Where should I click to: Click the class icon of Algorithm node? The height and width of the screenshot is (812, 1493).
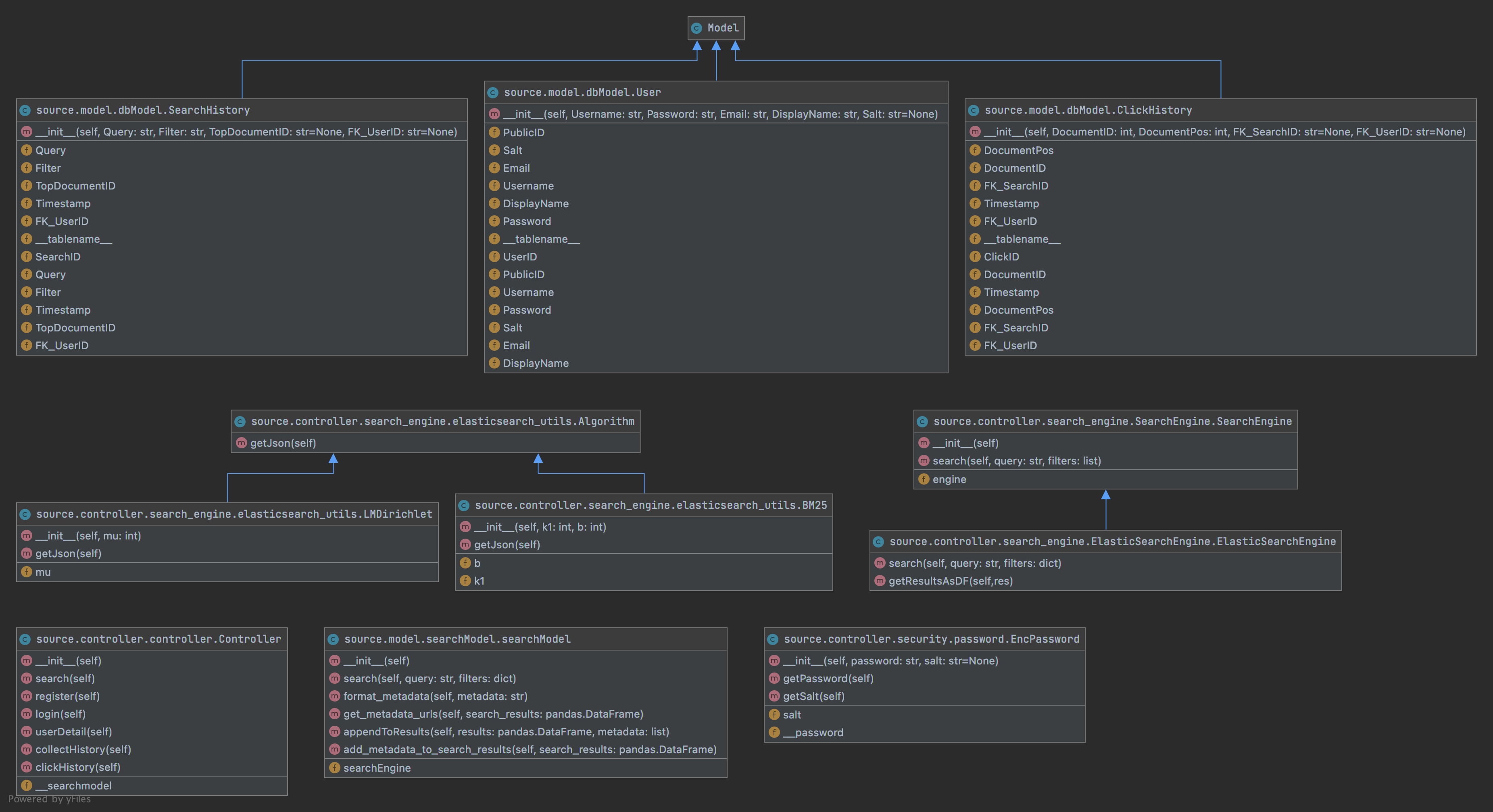(240, 421)
